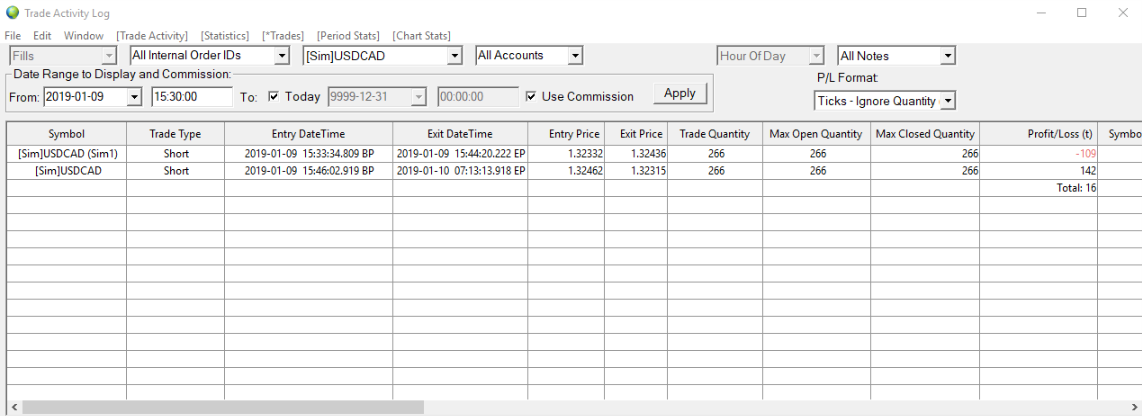Open the [Sim]USDCAD symbol dropdown
Screen dimensions: 1142x416
pyautogui.click(x=455, y=55)
